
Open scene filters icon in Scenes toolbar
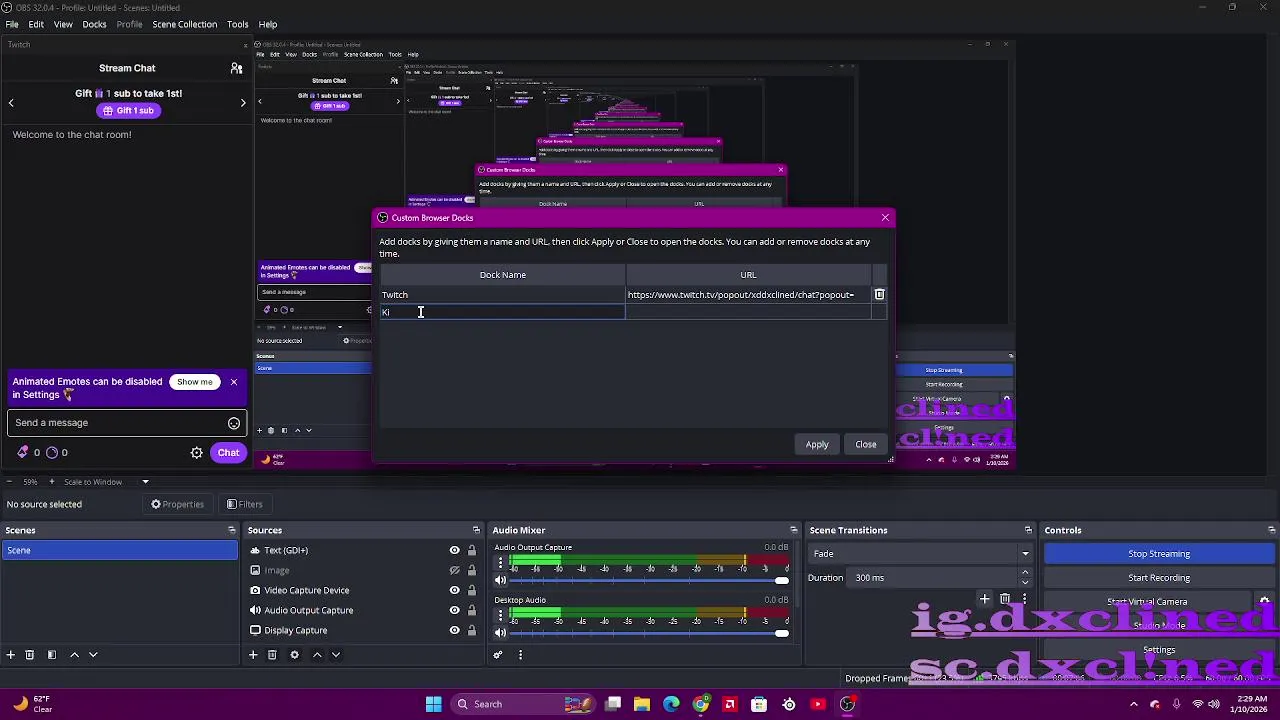coord(52,654)
